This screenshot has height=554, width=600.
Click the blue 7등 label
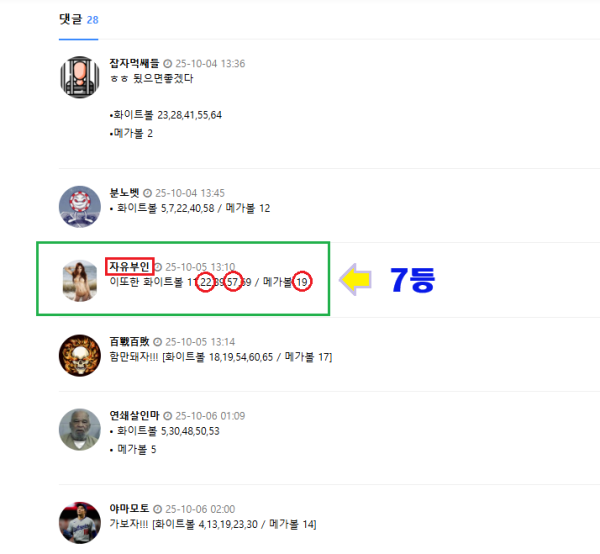pyautogui.click(x=412, y=280)
